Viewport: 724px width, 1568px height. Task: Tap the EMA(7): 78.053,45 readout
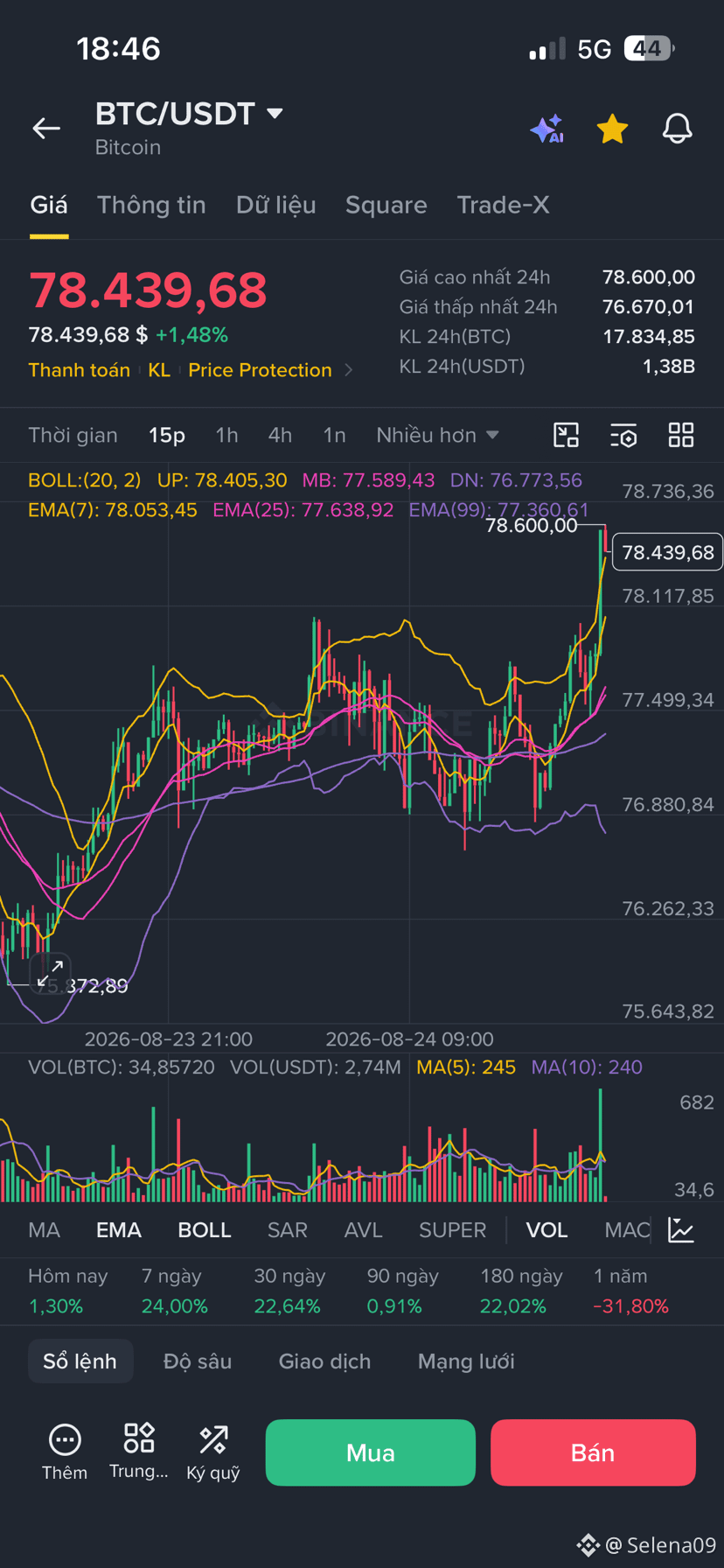tap(112, 509)
